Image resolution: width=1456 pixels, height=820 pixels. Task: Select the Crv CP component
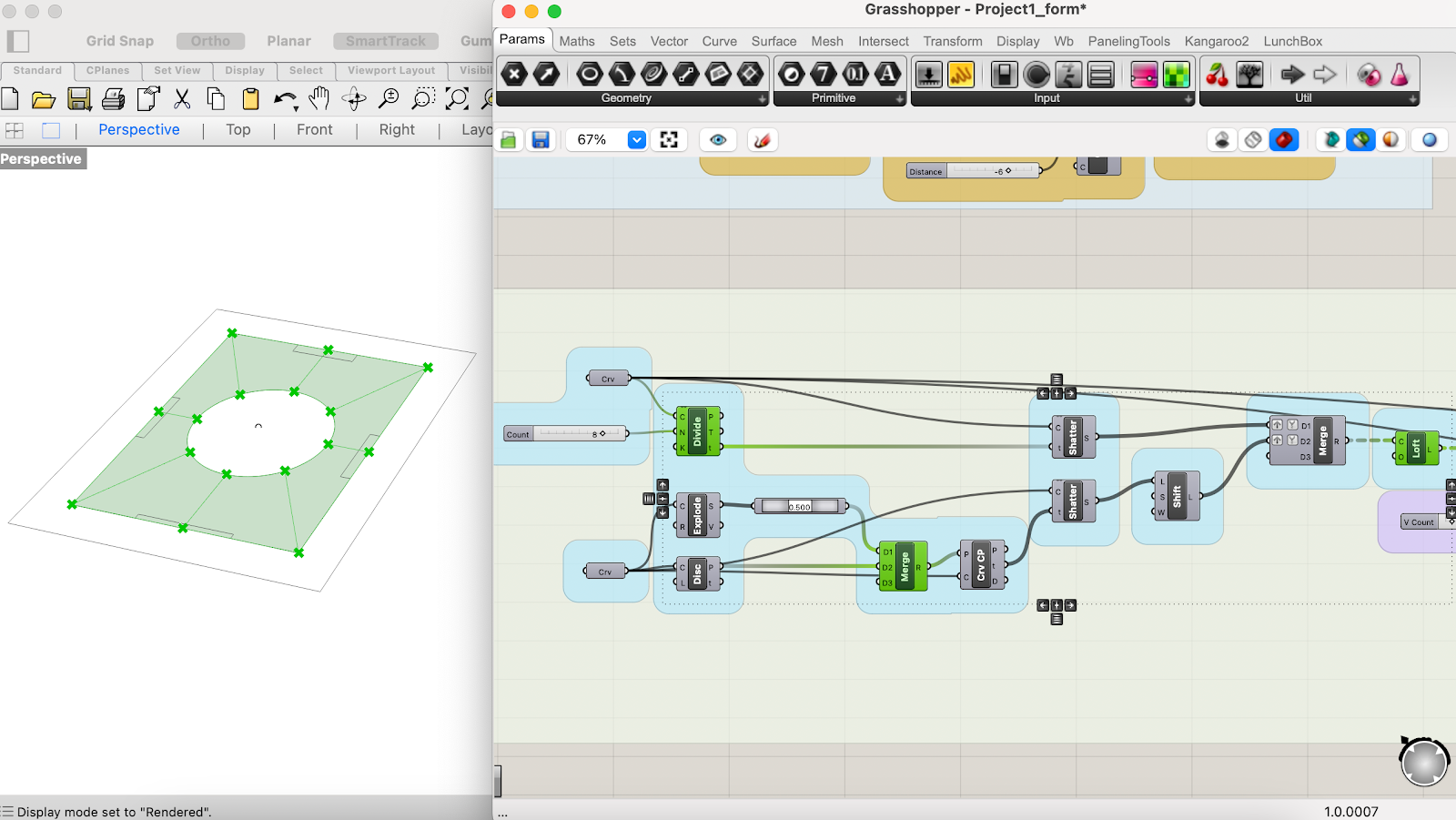click(983, 565)
